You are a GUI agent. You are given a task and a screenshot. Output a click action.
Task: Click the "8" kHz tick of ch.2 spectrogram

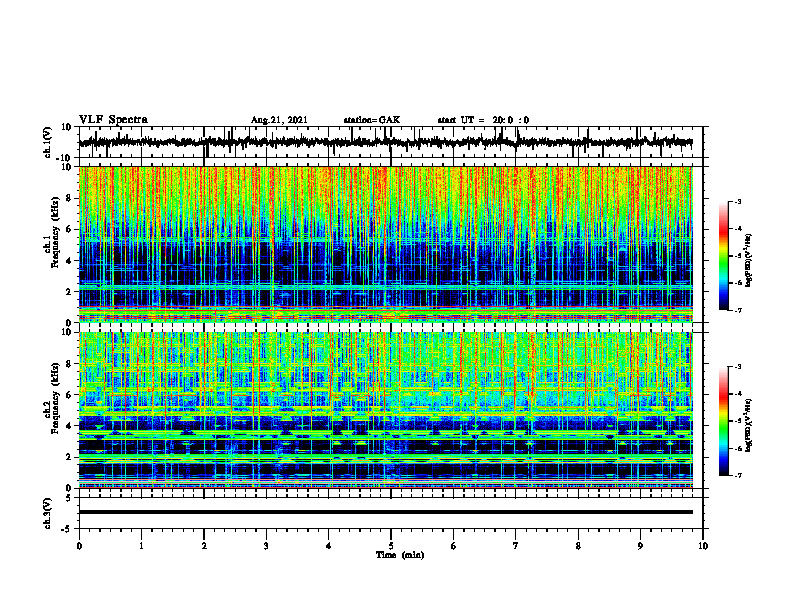[x=70, y=364]
